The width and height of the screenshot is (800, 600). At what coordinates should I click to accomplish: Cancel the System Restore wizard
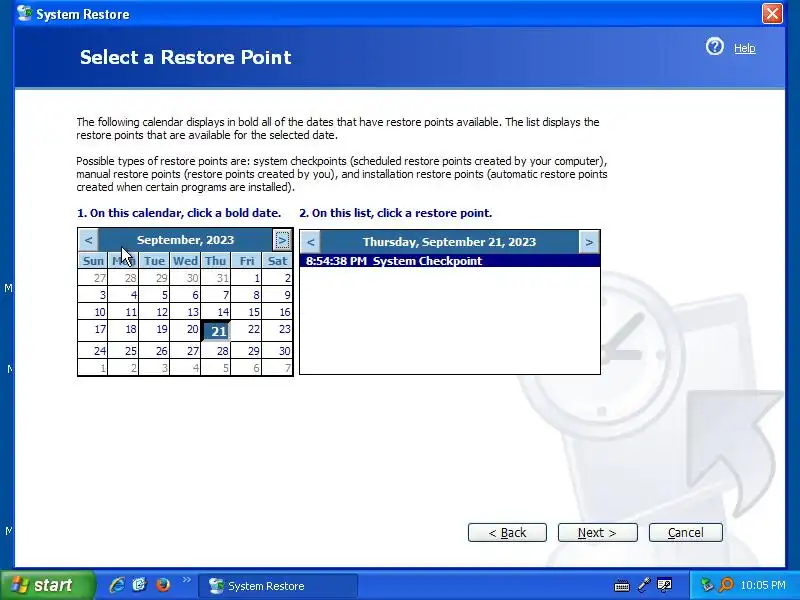coord(686,533)
